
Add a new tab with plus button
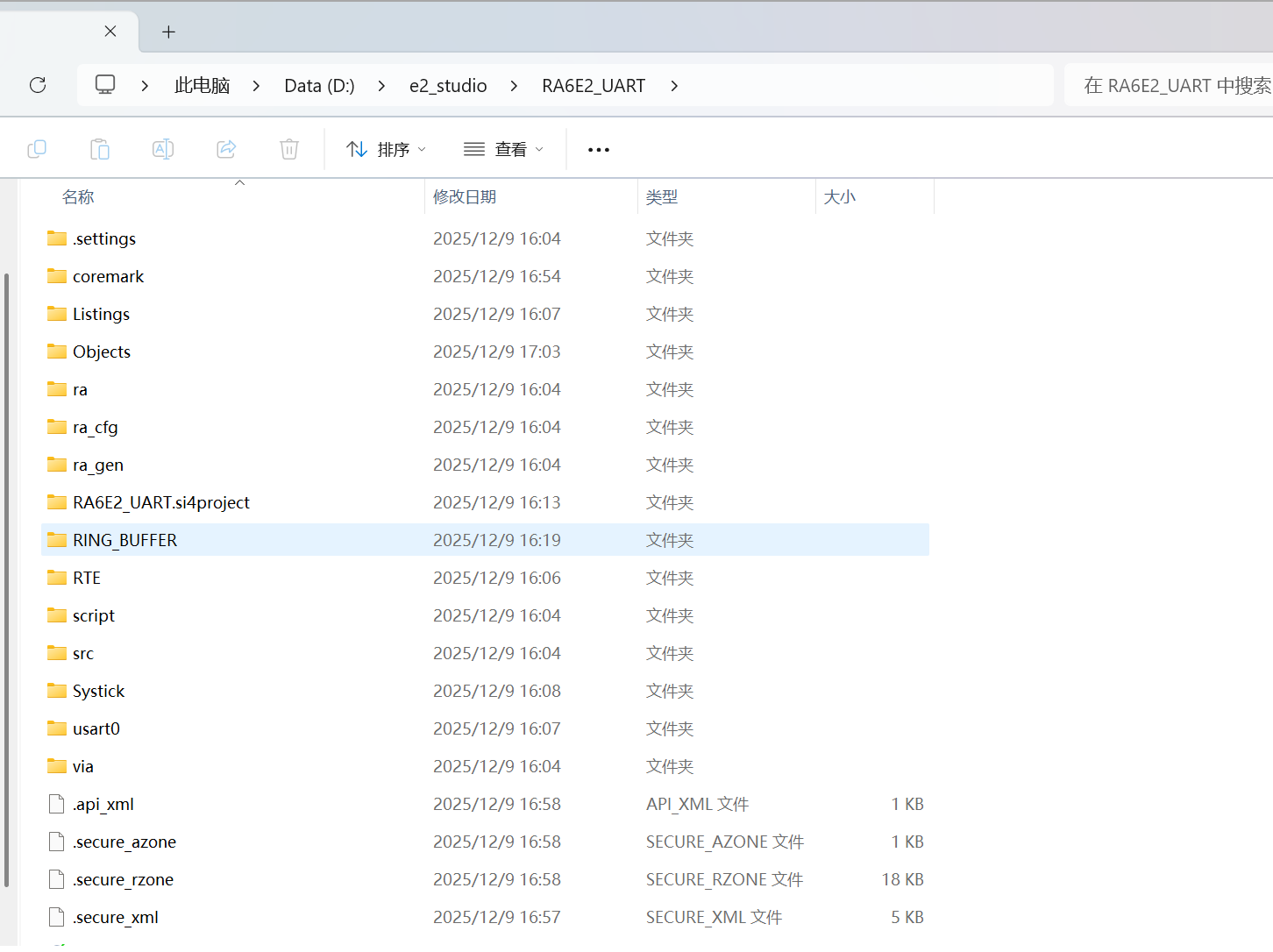tap(169, 32)
